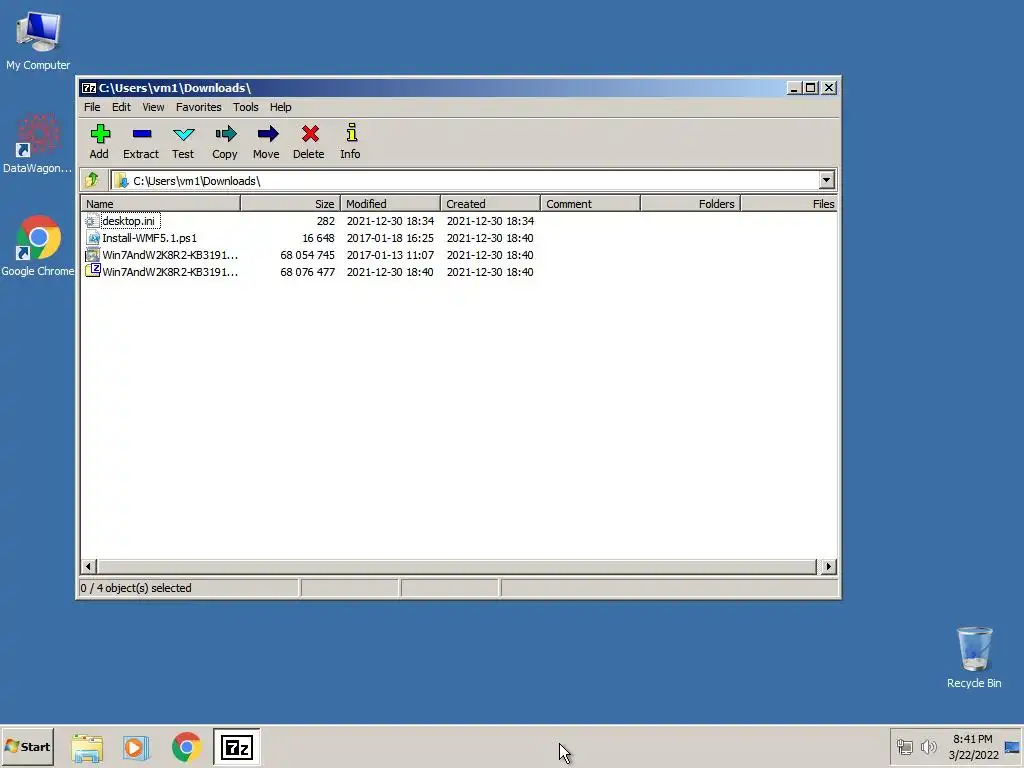Click the network tray icon
Image resolution: width=1024 pixels, height=768 pixels.
click(904, 746)
